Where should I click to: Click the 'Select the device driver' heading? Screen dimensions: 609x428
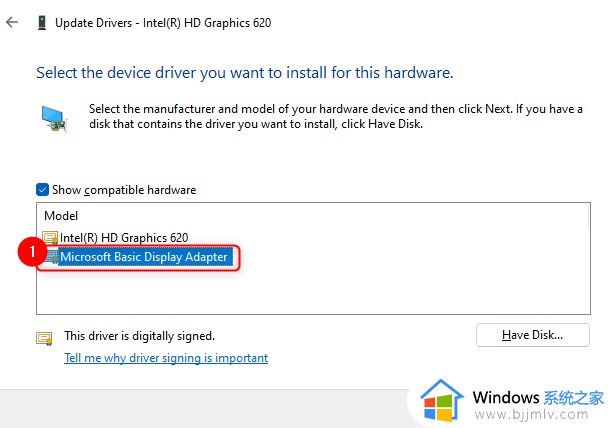pyautogui.click(x=245, y=73)
